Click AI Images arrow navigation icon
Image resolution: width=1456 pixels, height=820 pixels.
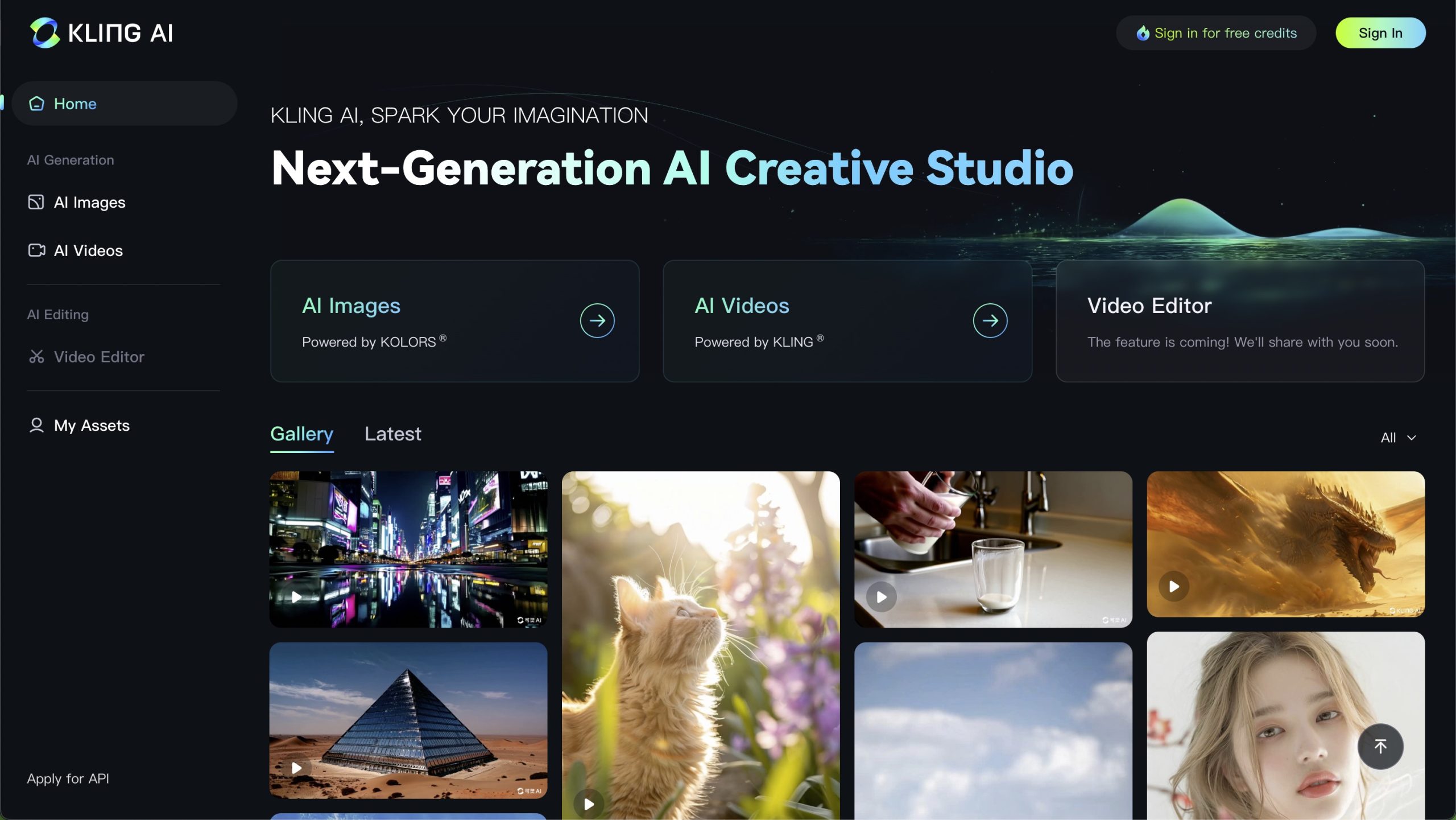coord(597,320)
